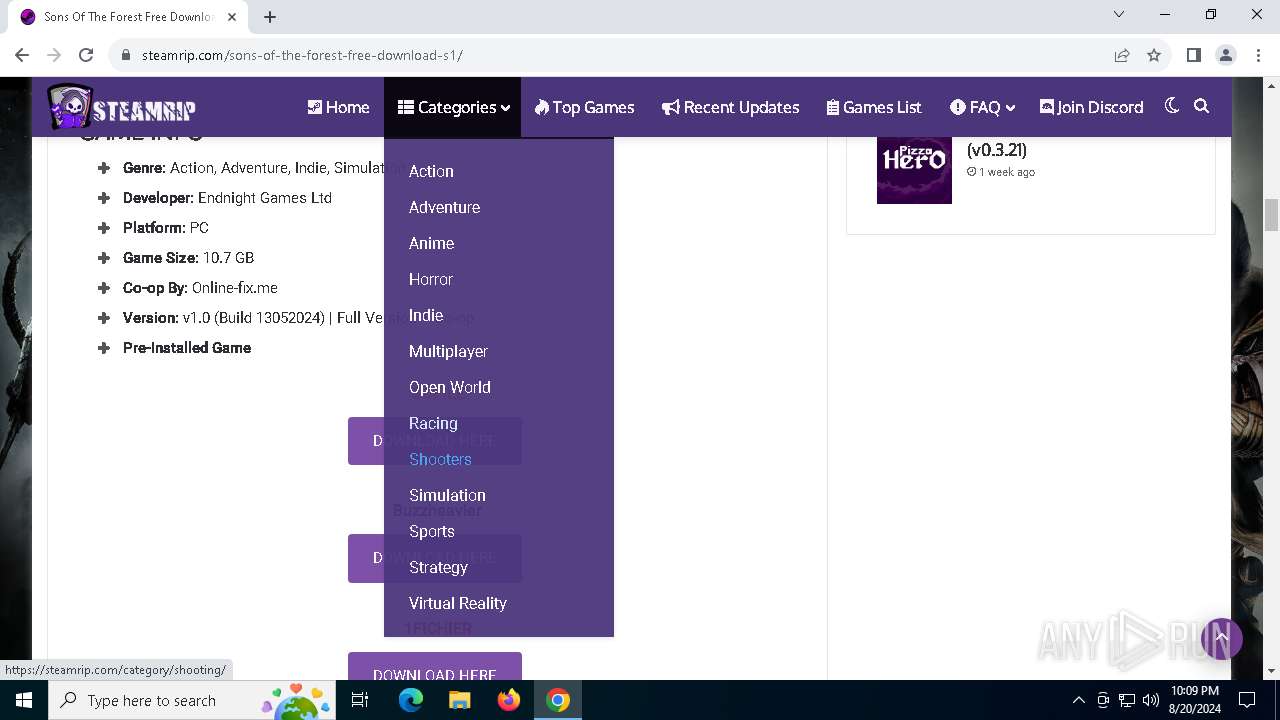Open the taskbar clock and date
This screenshot has height=720, width=1280.
click(x=1195, y=700)
